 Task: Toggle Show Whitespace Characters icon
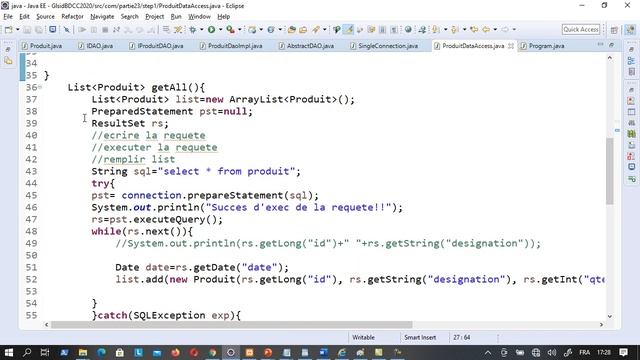click(394, 30)
